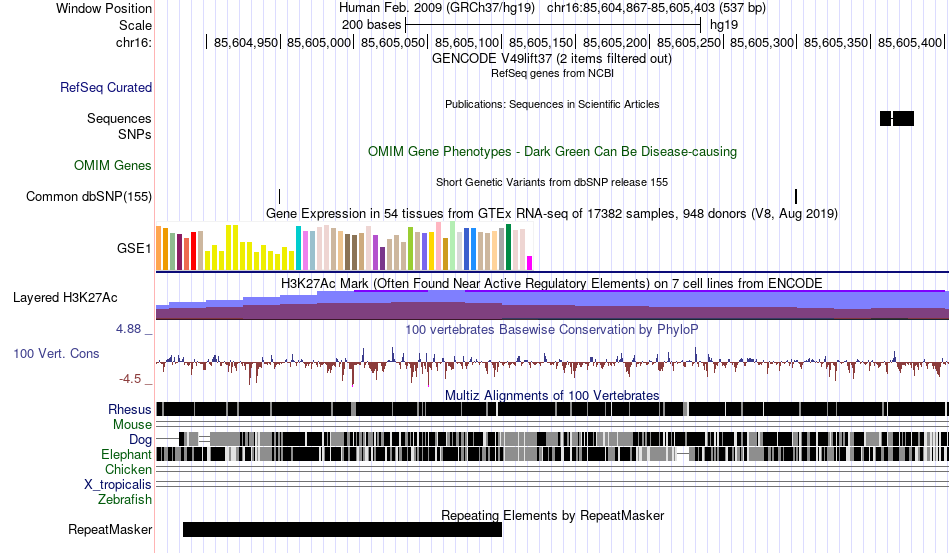Click Publications: Sequences in Scientific Articles title
950x553 pixels.
(x=552, y=104)
